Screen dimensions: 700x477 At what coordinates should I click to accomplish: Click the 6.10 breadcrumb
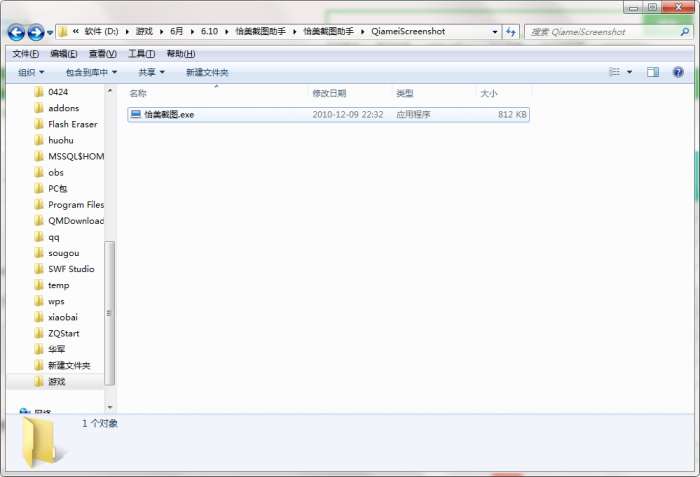pyautogui.click(x=209, y=31)
